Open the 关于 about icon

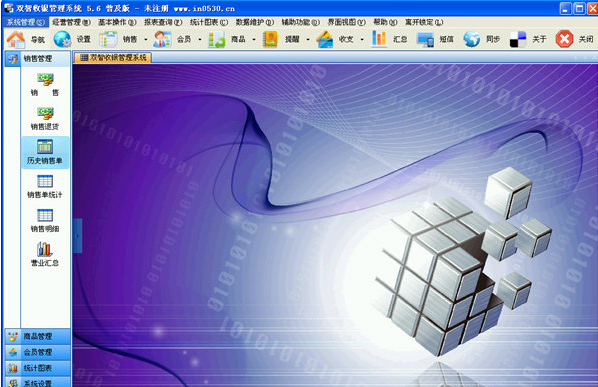click(518, 39)
